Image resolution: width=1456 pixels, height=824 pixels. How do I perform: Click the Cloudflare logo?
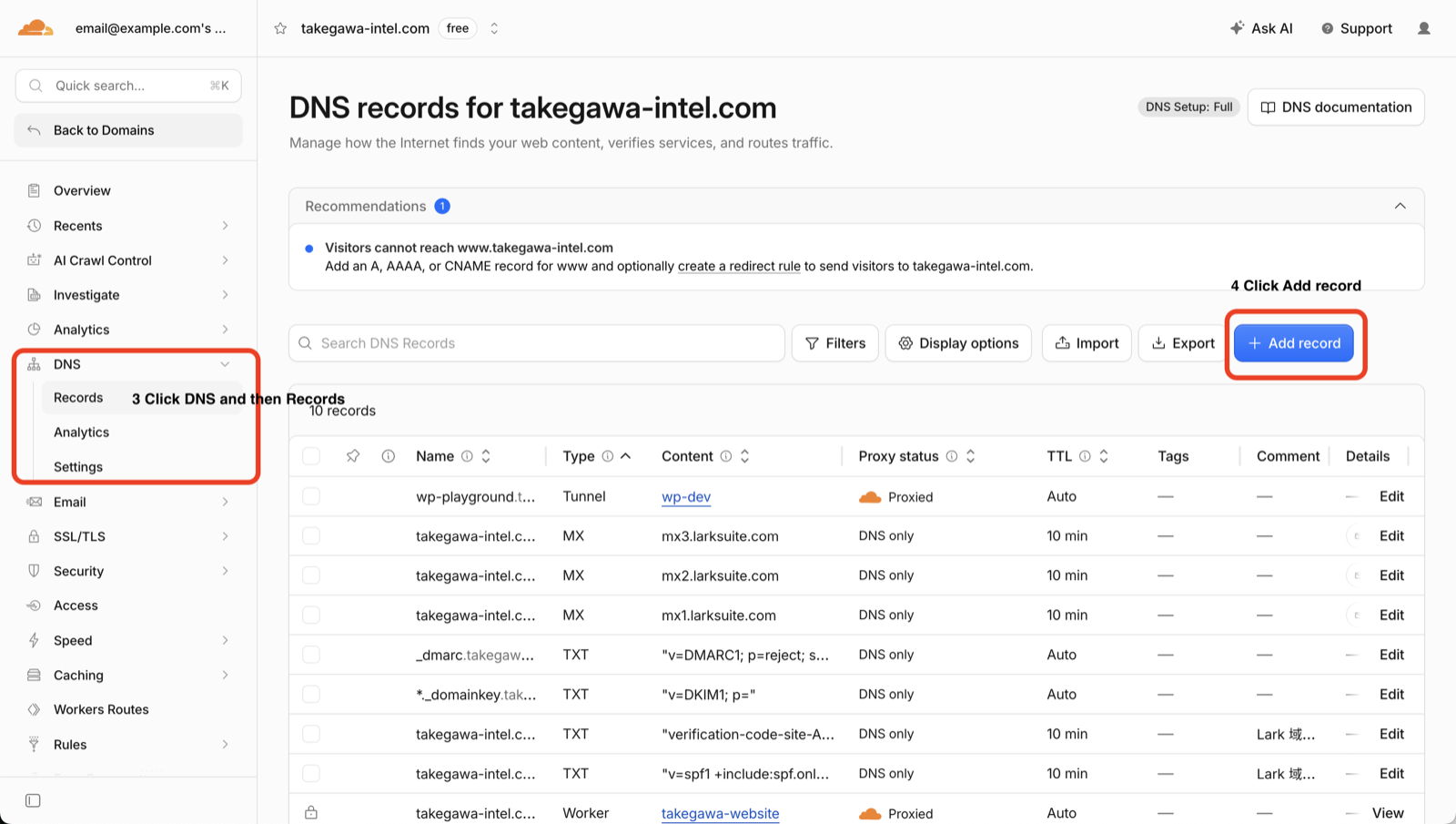coord(35,28)
